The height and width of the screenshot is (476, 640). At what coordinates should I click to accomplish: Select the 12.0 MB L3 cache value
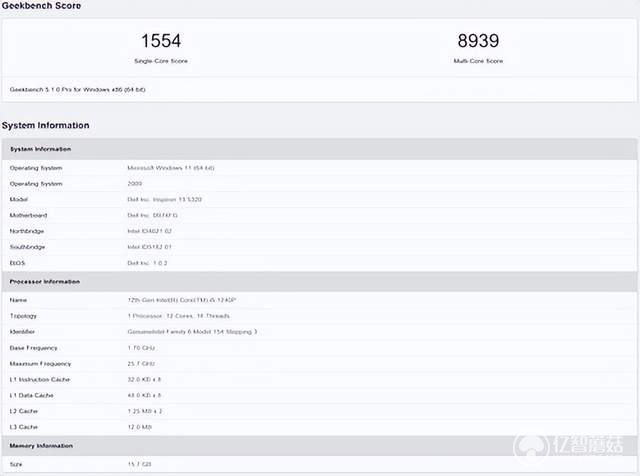(140, 427)
